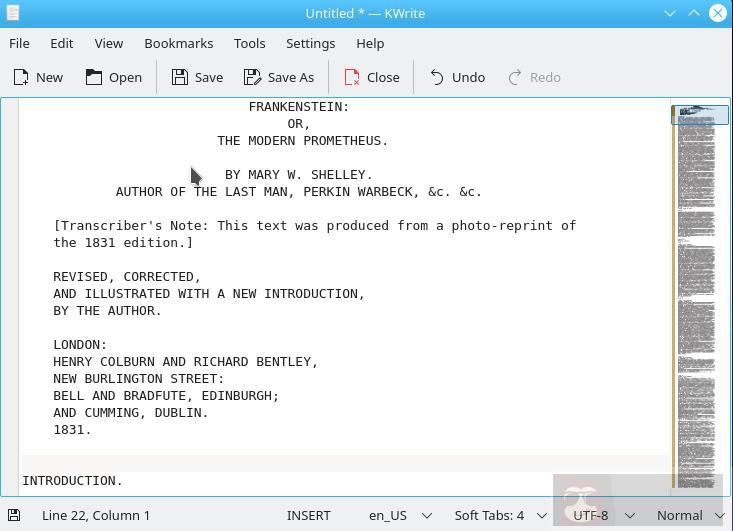
Task: Click the Save floppy disk icon
Action: pos(180,77)
